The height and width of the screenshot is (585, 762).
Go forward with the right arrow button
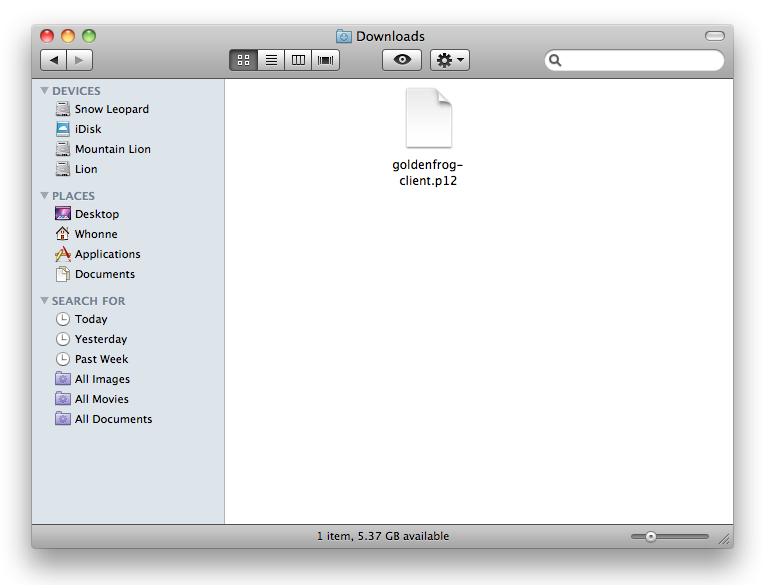point(79,60)
